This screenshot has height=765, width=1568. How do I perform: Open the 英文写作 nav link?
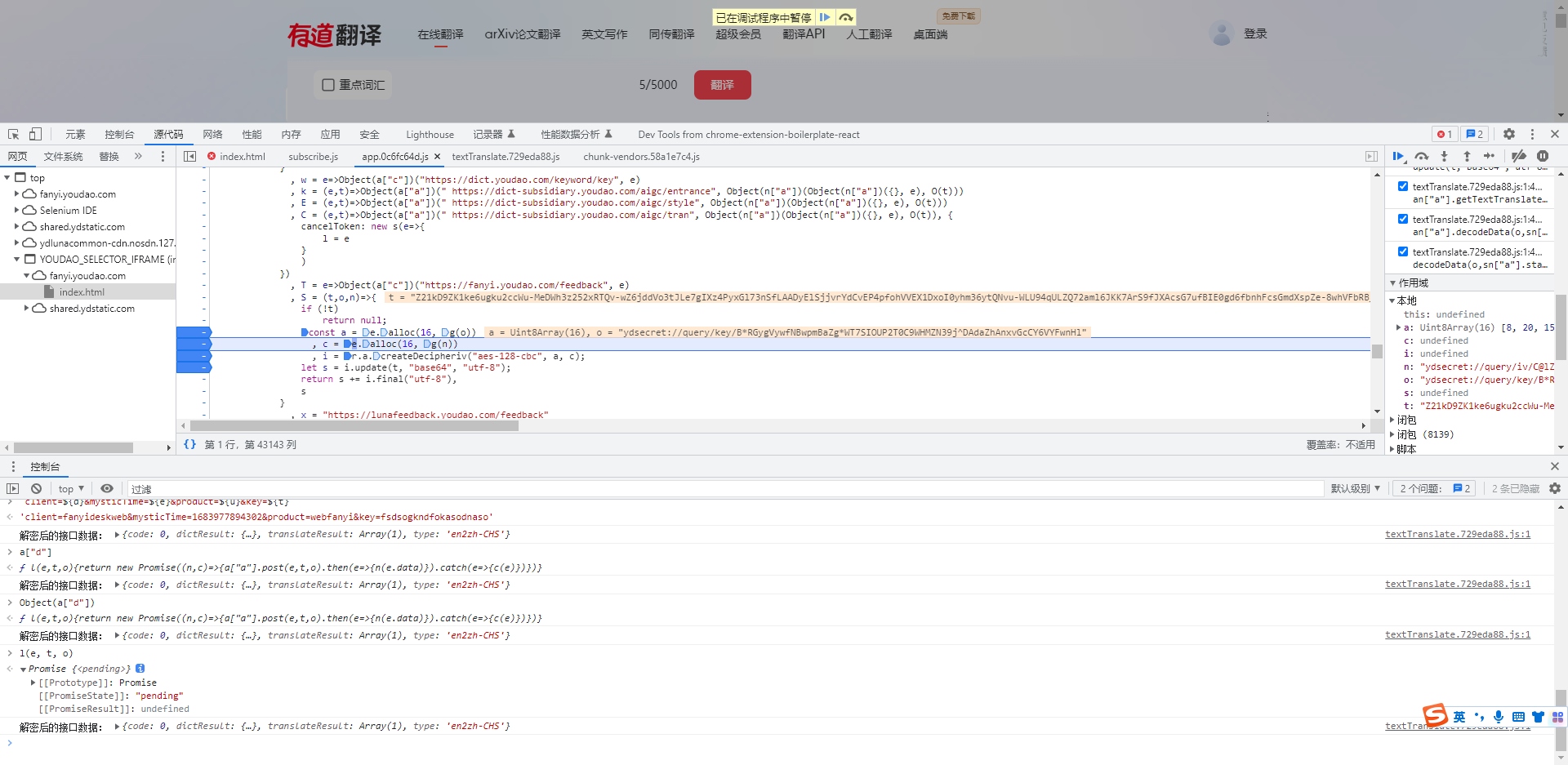[604, 34]
